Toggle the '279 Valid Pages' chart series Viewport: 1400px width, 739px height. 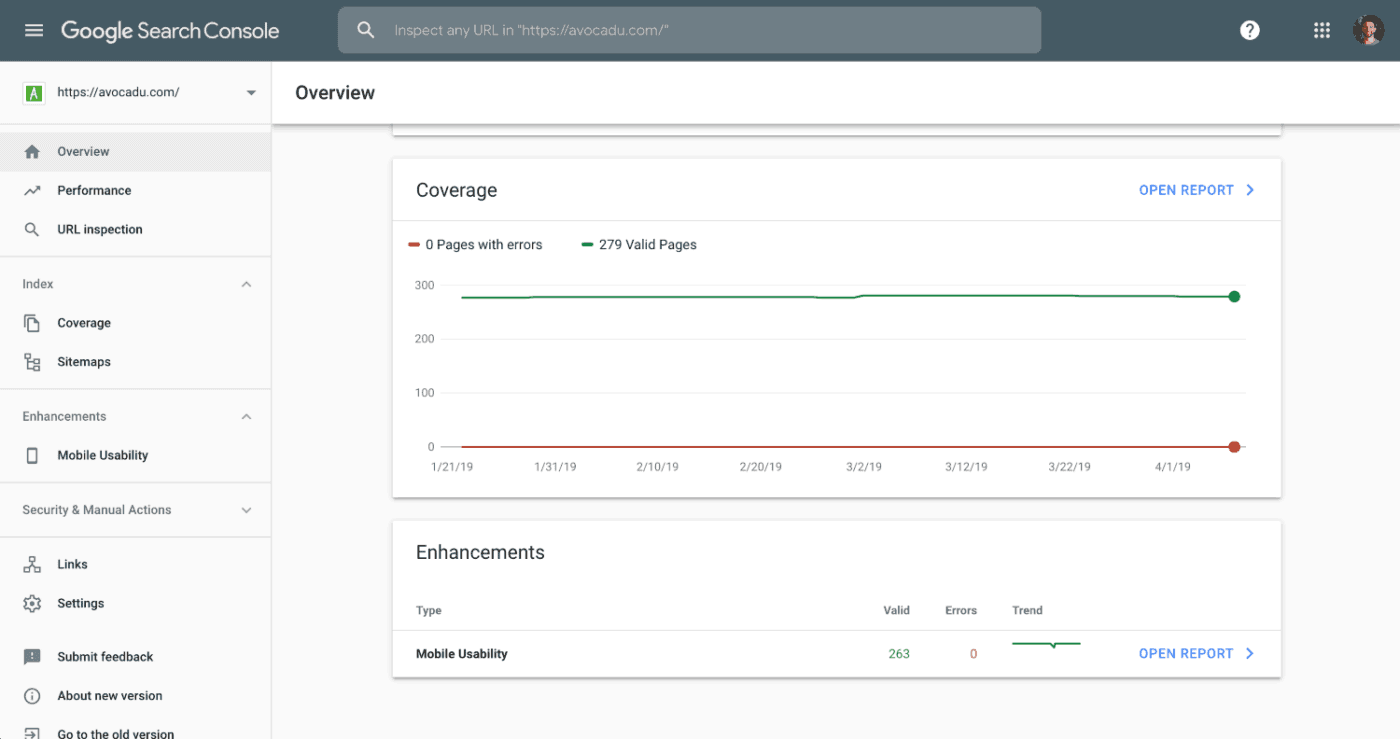point(639,244)
